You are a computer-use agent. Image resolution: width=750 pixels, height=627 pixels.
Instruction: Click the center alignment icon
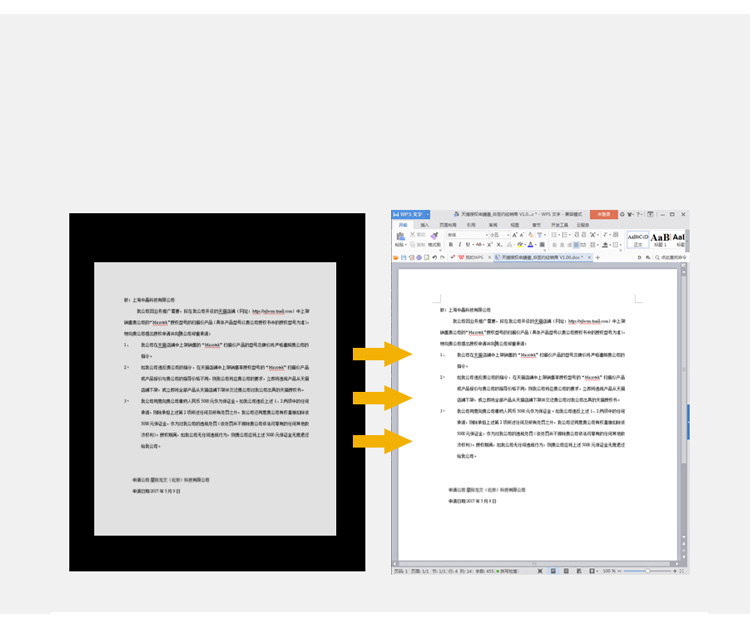coord(562,244)
